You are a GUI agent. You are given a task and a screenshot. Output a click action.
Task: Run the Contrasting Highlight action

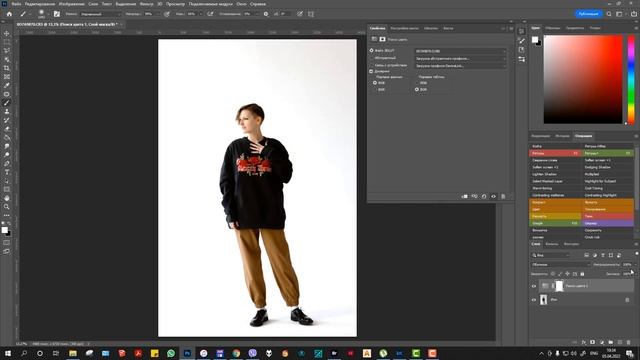point(608,195)
